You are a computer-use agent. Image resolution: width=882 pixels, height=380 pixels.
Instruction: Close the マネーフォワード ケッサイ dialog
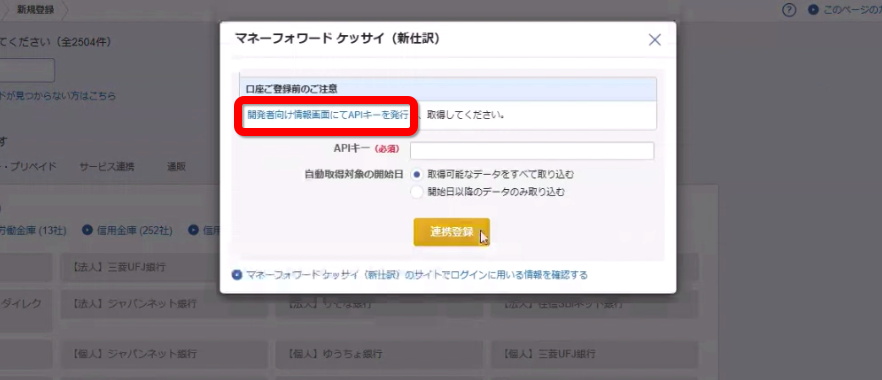point(654,40)
